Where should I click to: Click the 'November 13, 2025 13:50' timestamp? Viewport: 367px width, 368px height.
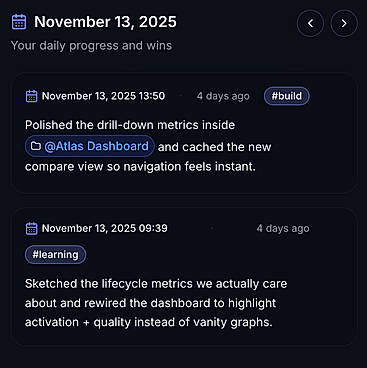[x=103, y=96]
